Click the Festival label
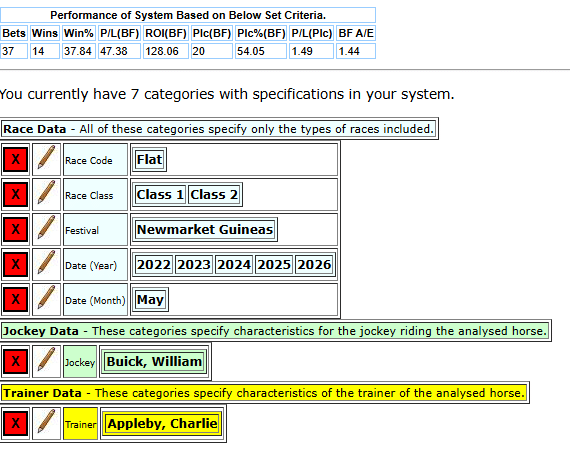The width and height of the screenshot is (570, 460). 96,230
